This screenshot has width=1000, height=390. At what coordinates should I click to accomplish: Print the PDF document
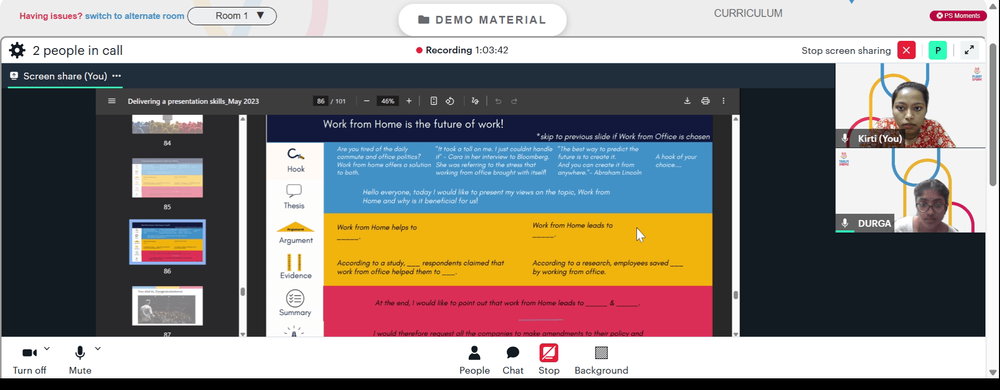[x=705, y=101]
